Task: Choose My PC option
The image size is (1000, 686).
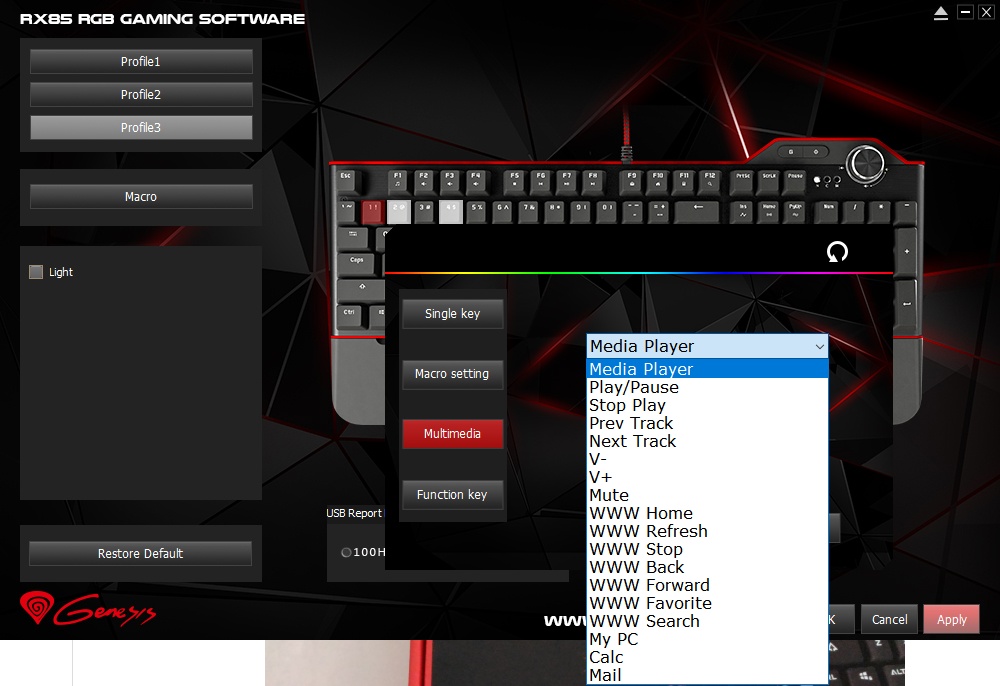Action: pyautogui.click(x=707, y=639)
